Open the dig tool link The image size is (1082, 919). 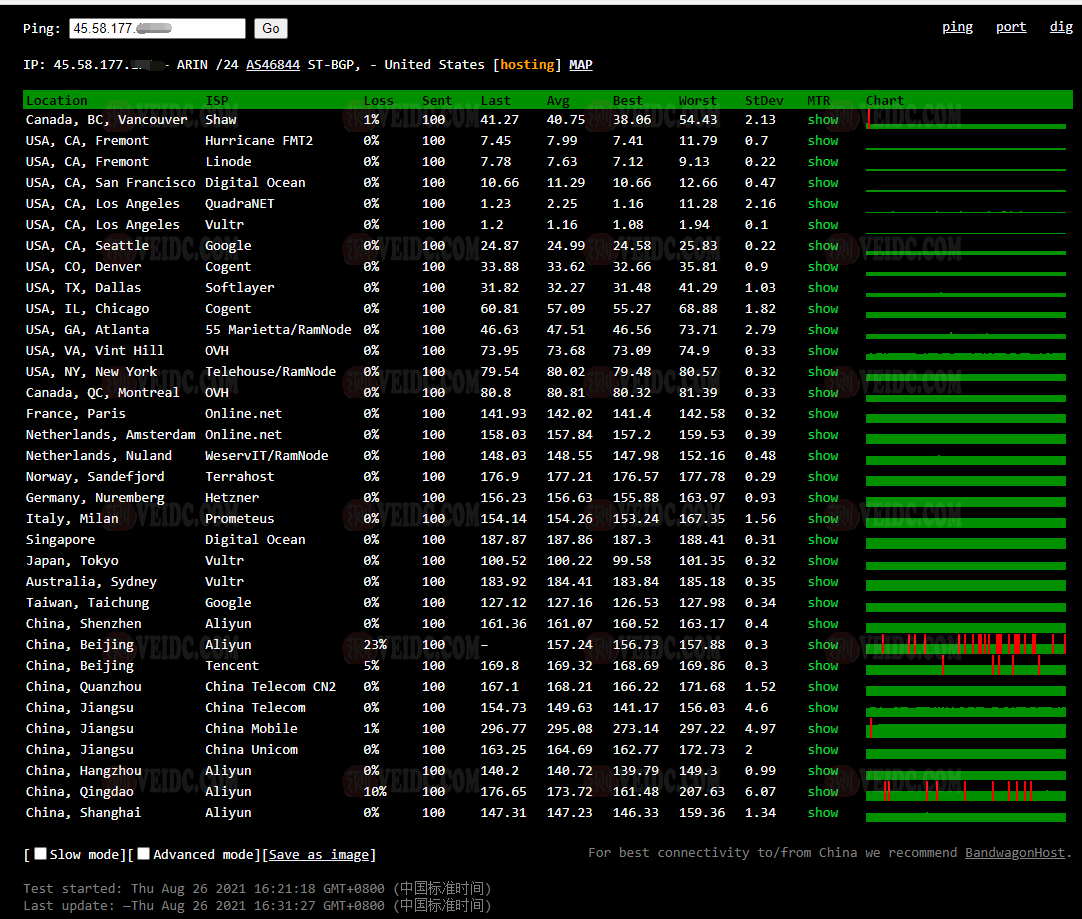(1061, 27)
